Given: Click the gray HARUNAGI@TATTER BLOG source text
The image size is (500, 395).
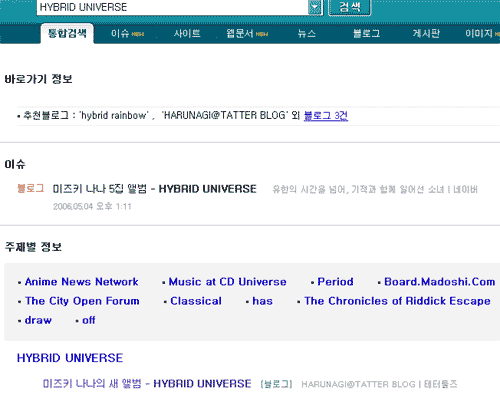Looking at the screenshot, I should [358, 384].
